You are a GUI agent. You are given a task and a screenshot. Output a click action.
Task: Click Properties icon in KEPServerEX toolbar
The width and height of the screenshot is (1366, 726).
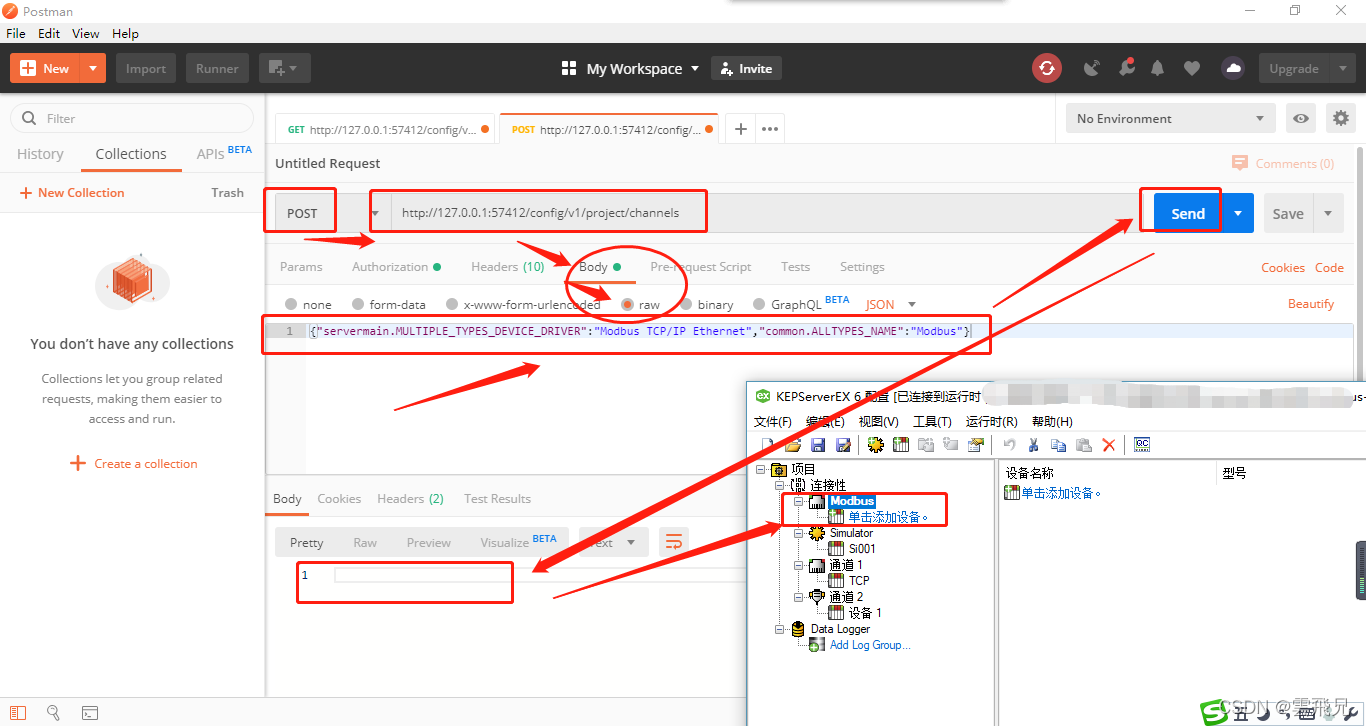(976, 445)
